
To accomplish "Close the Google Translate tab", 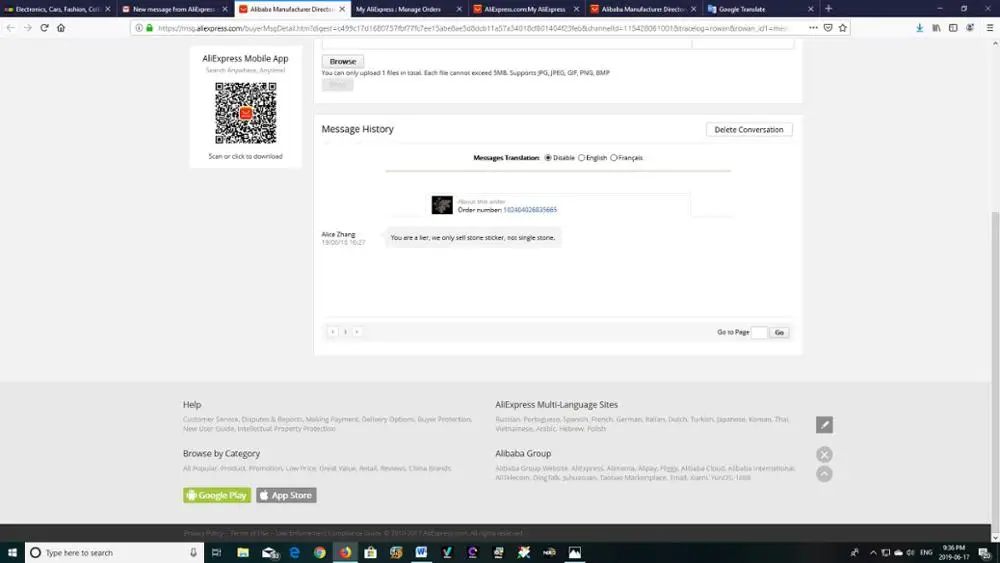I will coord(811,9).
